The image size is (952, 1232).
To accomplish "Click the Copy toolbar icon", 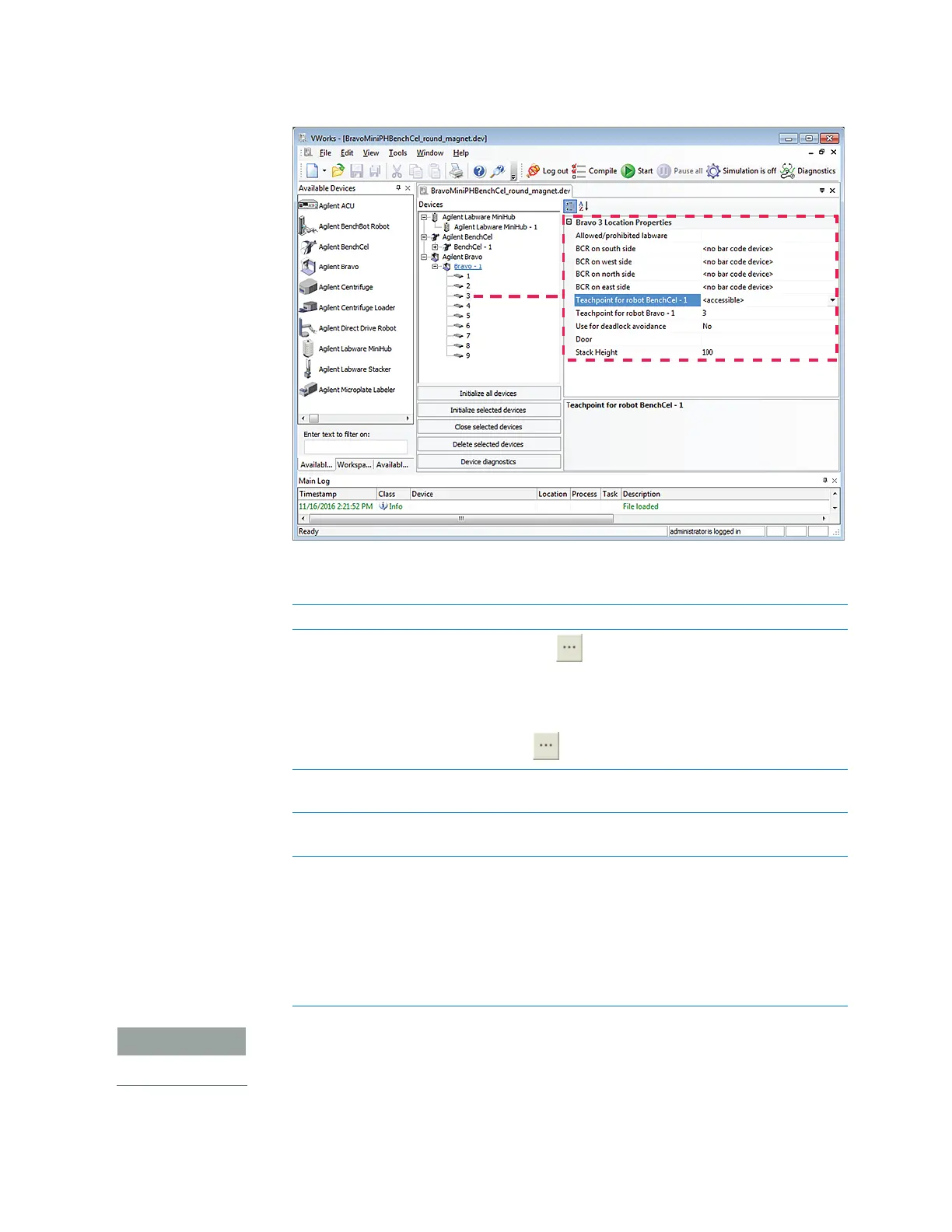I will click(x=416, y=171).
